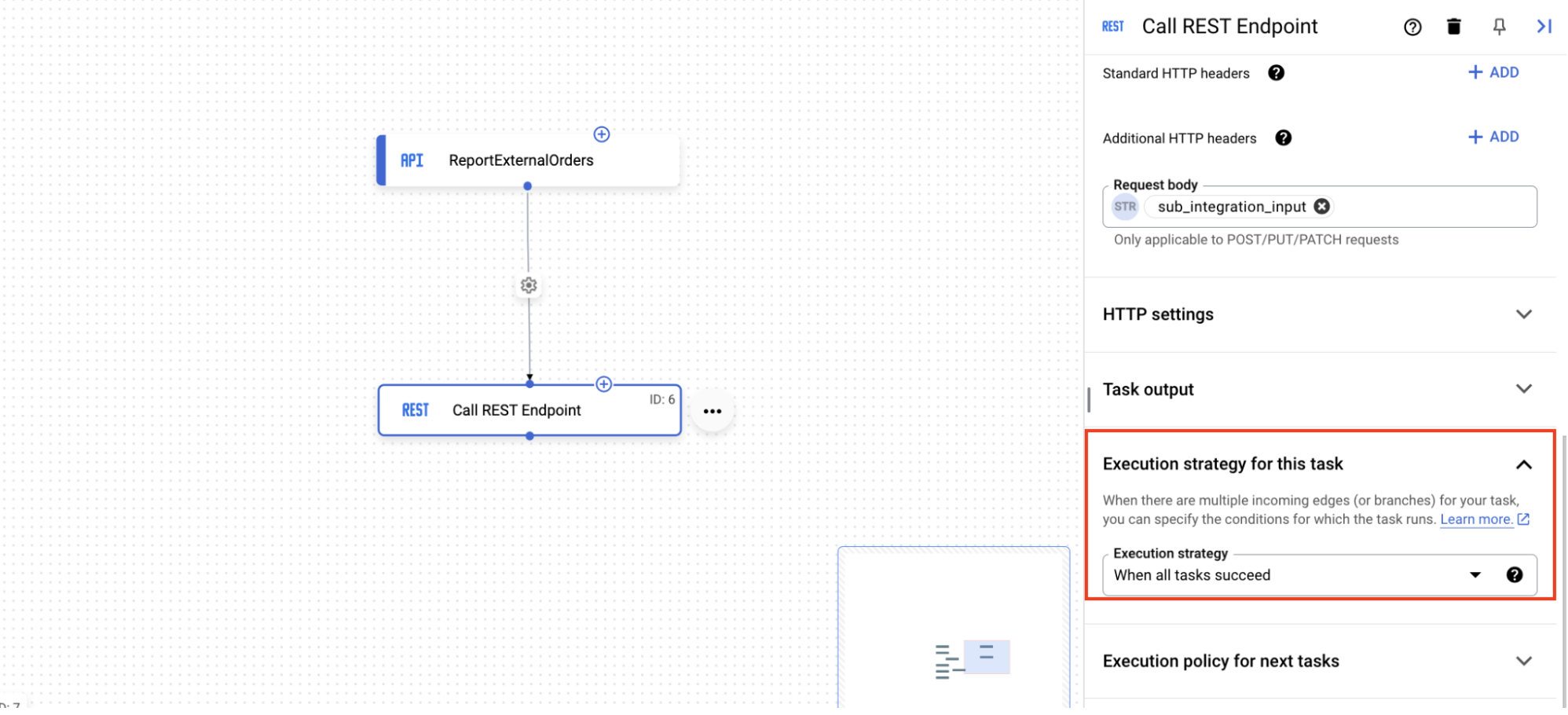Pin the Call REST Endpoint panel
This screenshot has width=1568, height=715.
pos(1499,26)
